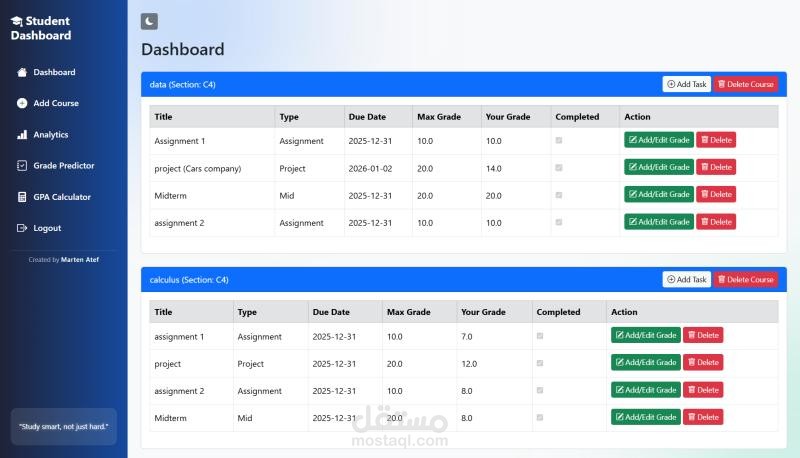Delete the calculus project task
This screenshot has height=458, width=800.
703,363
